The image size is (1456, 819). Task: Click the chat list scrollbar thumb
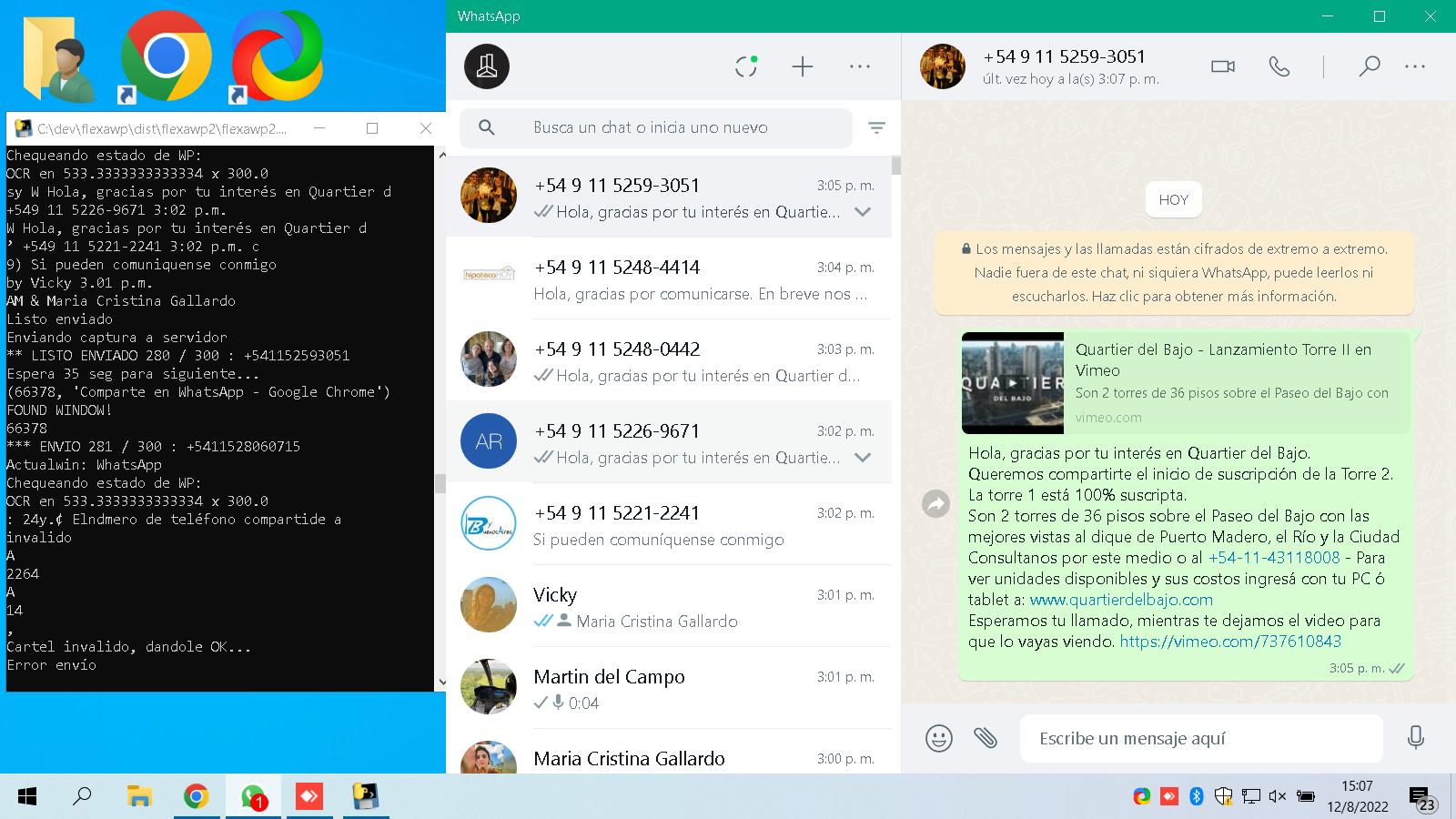point(896,166)
